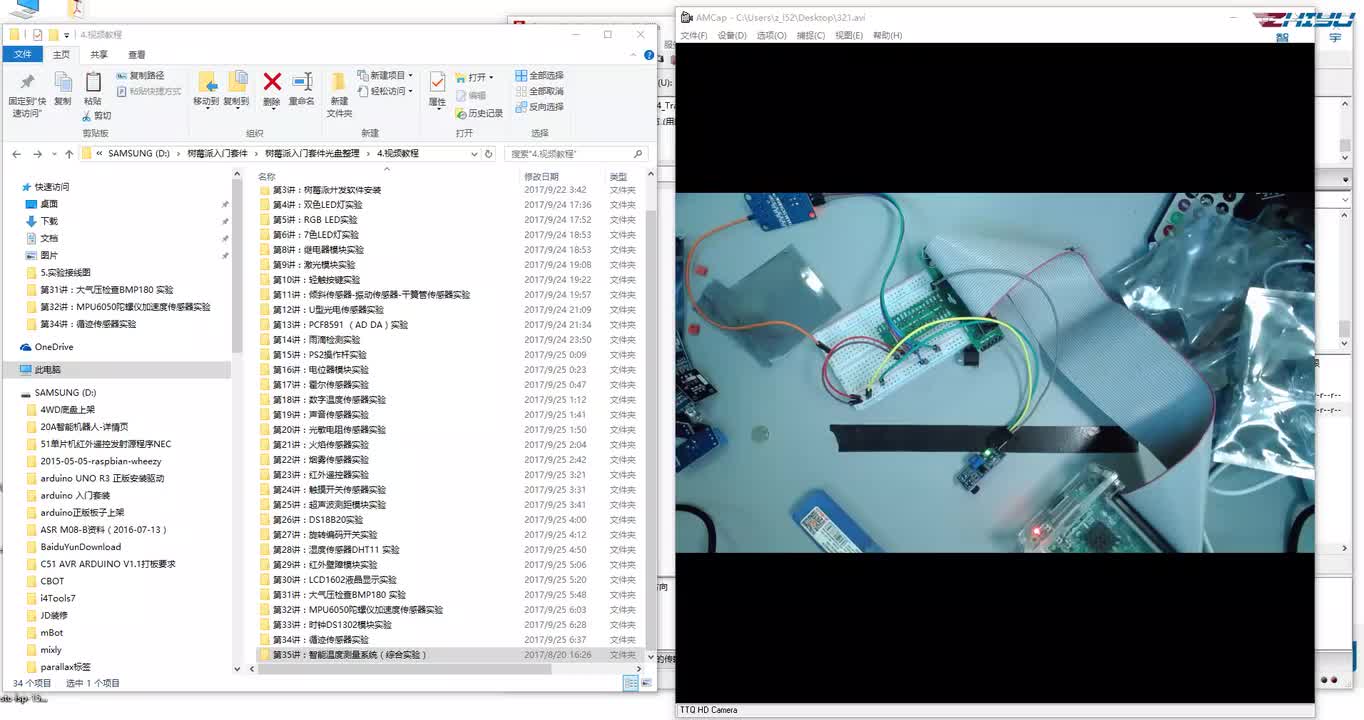
Task: Click Explorer Help question mark icon
Action: 651,55
